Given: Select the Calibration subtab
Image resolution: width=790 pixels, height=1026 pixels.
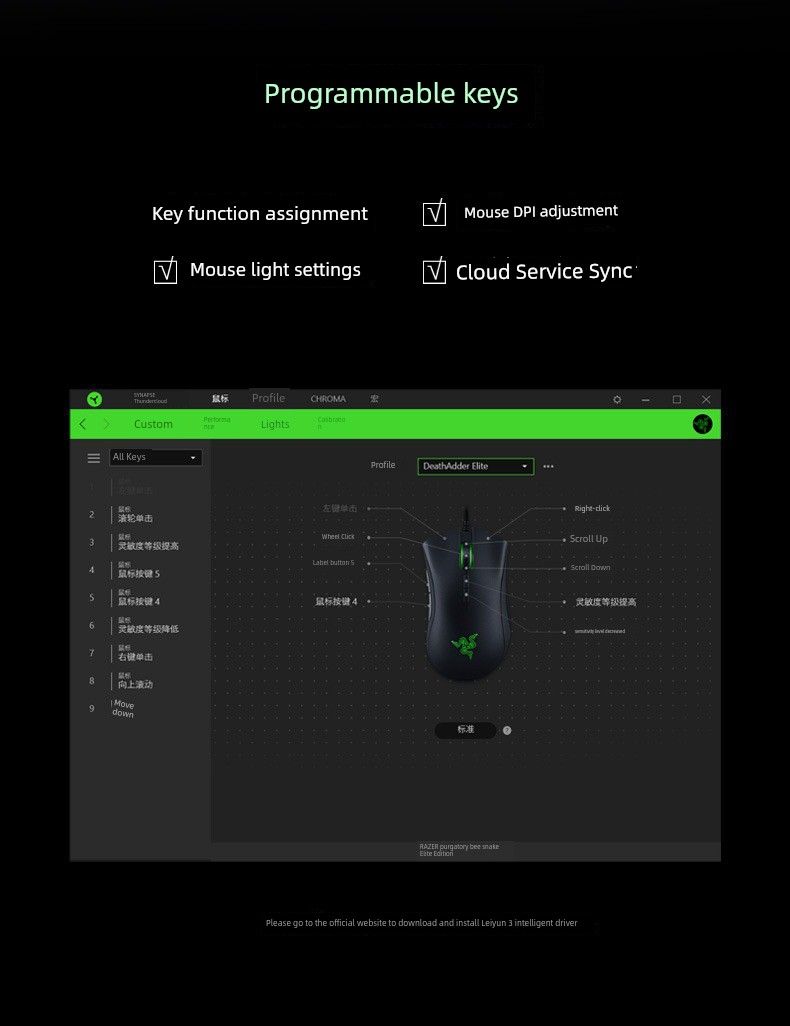Looking at the screenshot, I should [x=331, y=423].
